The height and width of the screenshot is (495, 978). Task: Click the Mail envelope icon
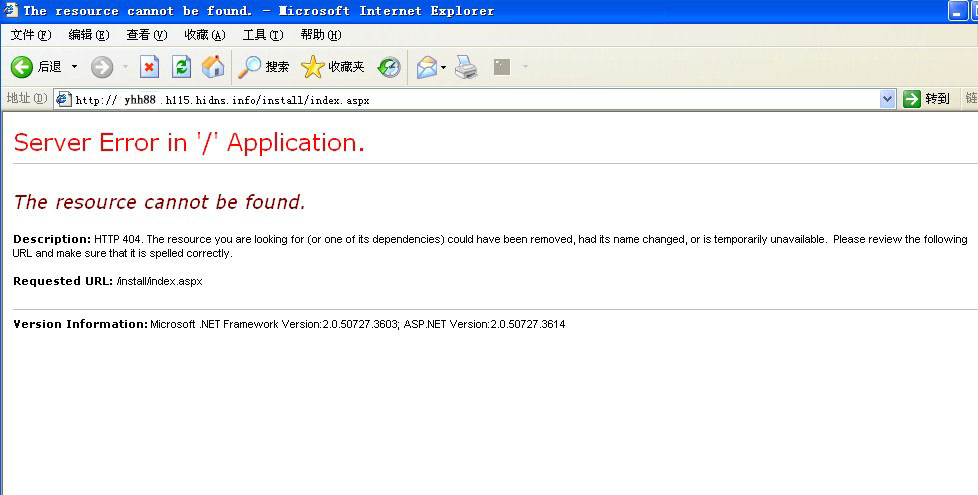(x=427, y=67)
